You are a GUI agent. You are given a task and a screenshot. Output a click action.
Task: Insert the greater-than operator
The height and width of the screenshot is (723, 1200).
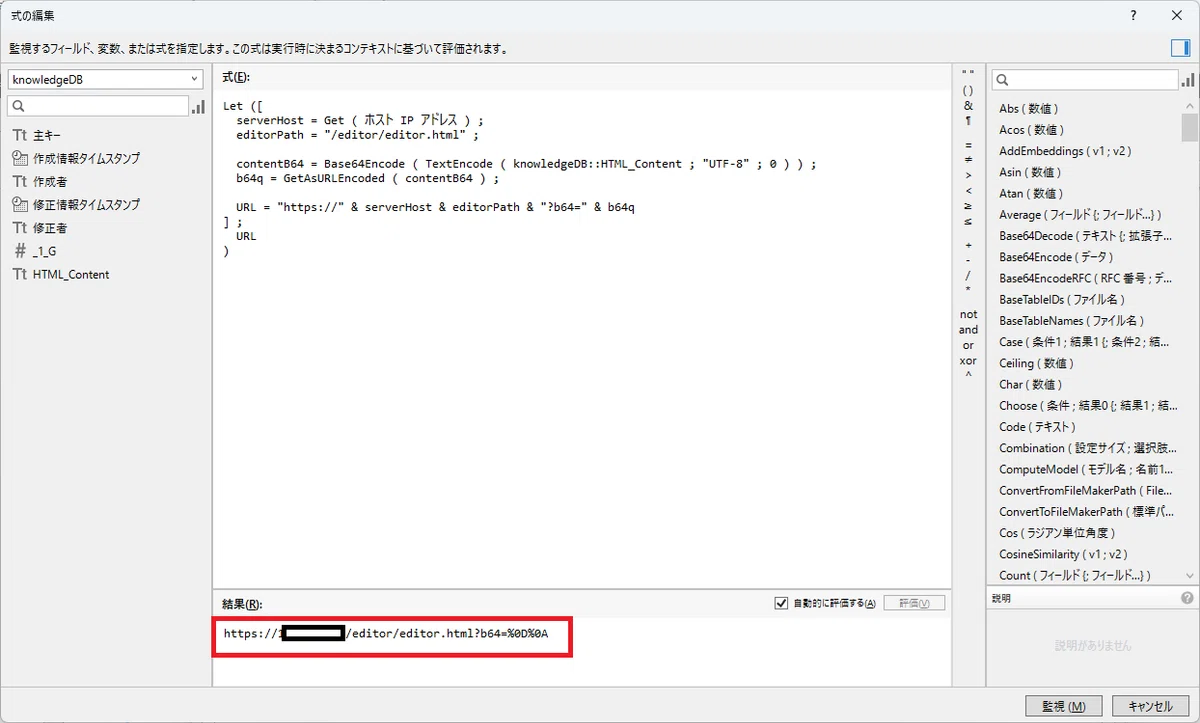968,175
